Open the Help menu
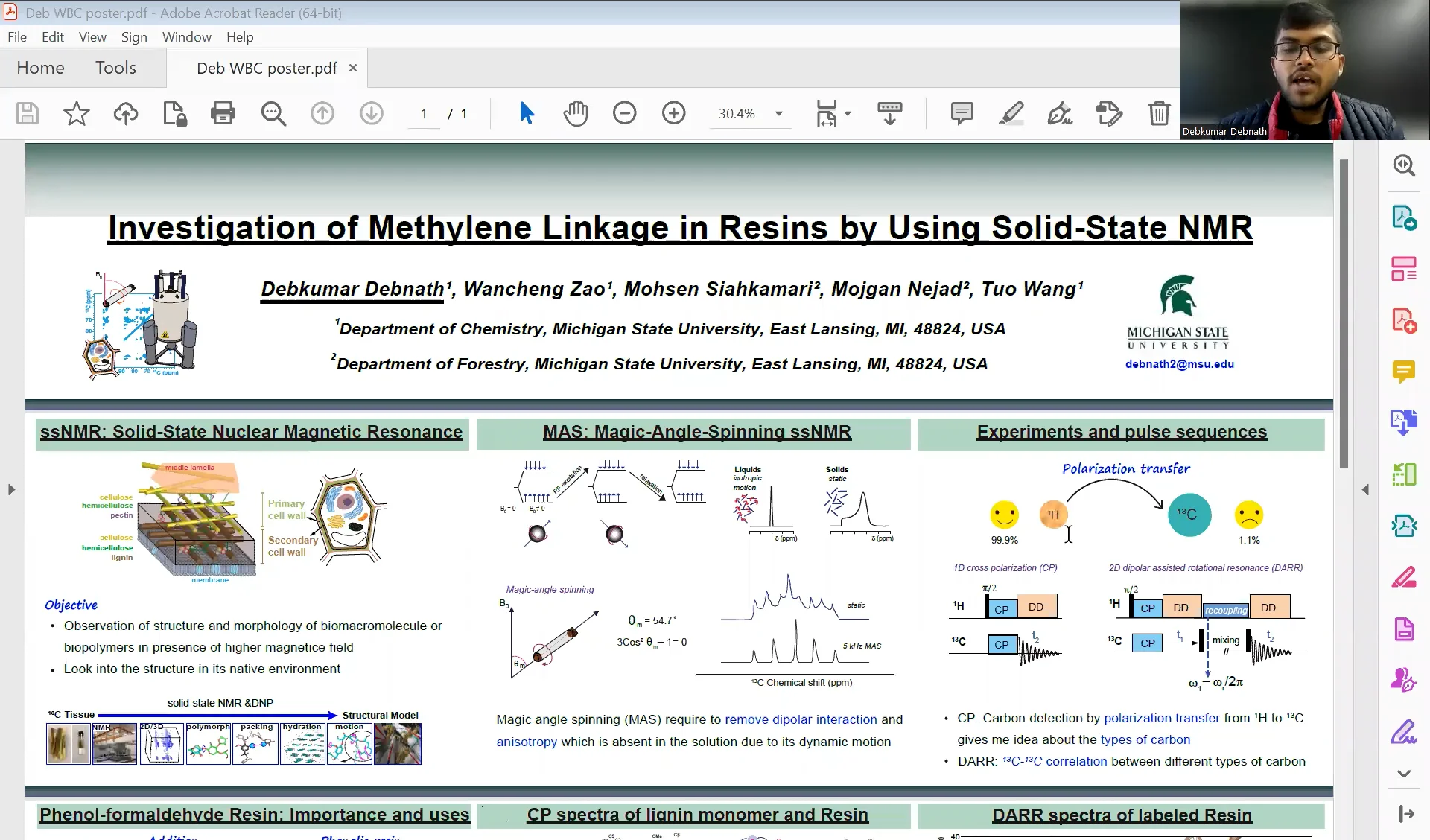The image size is (1430, 840). [240, 37]
